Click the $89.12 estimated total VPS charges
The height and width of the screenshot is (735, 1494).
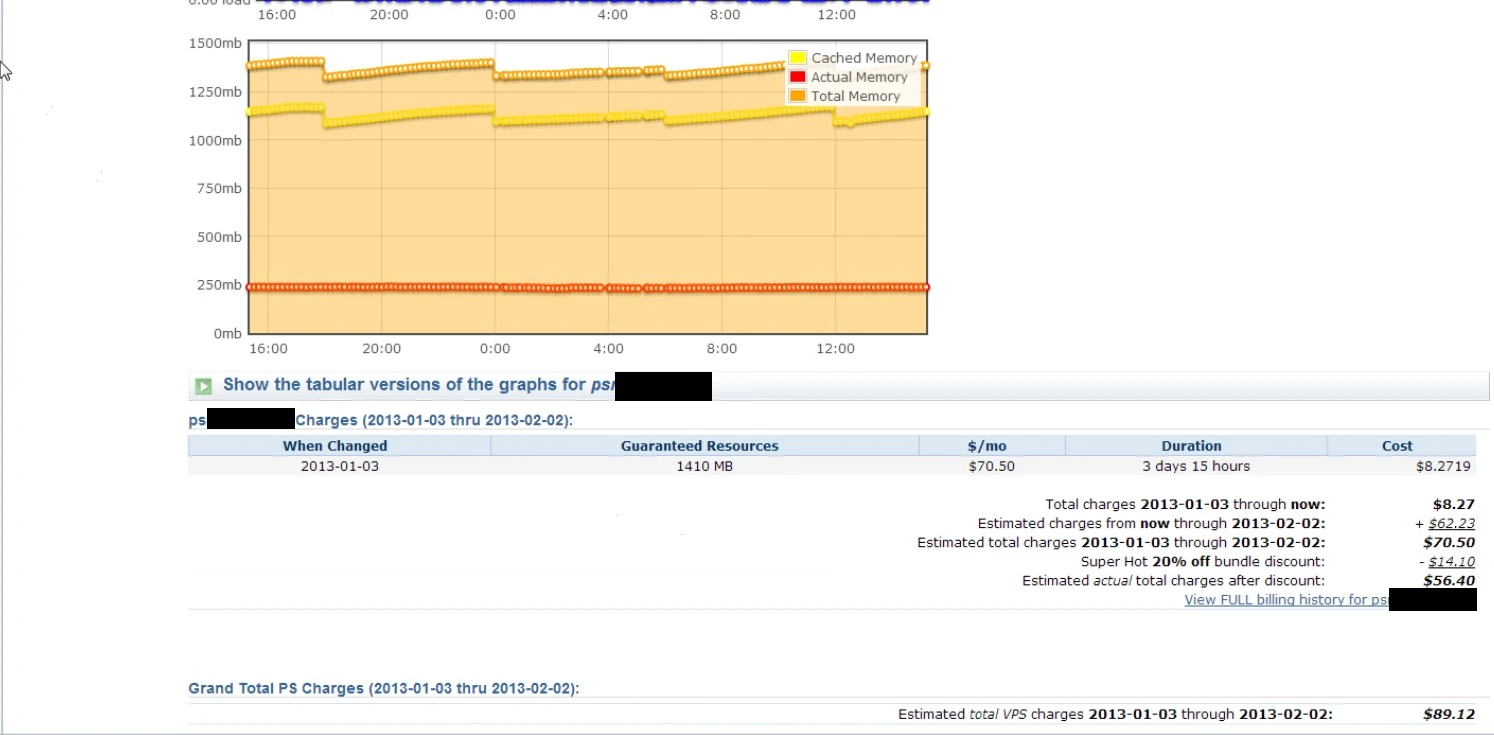[1449, 715]
